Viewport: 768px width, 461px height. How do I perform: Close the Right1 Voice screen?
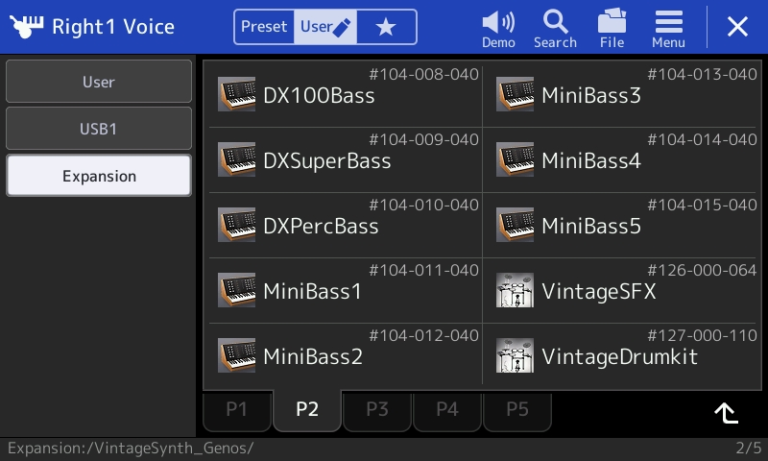point(737,26)
